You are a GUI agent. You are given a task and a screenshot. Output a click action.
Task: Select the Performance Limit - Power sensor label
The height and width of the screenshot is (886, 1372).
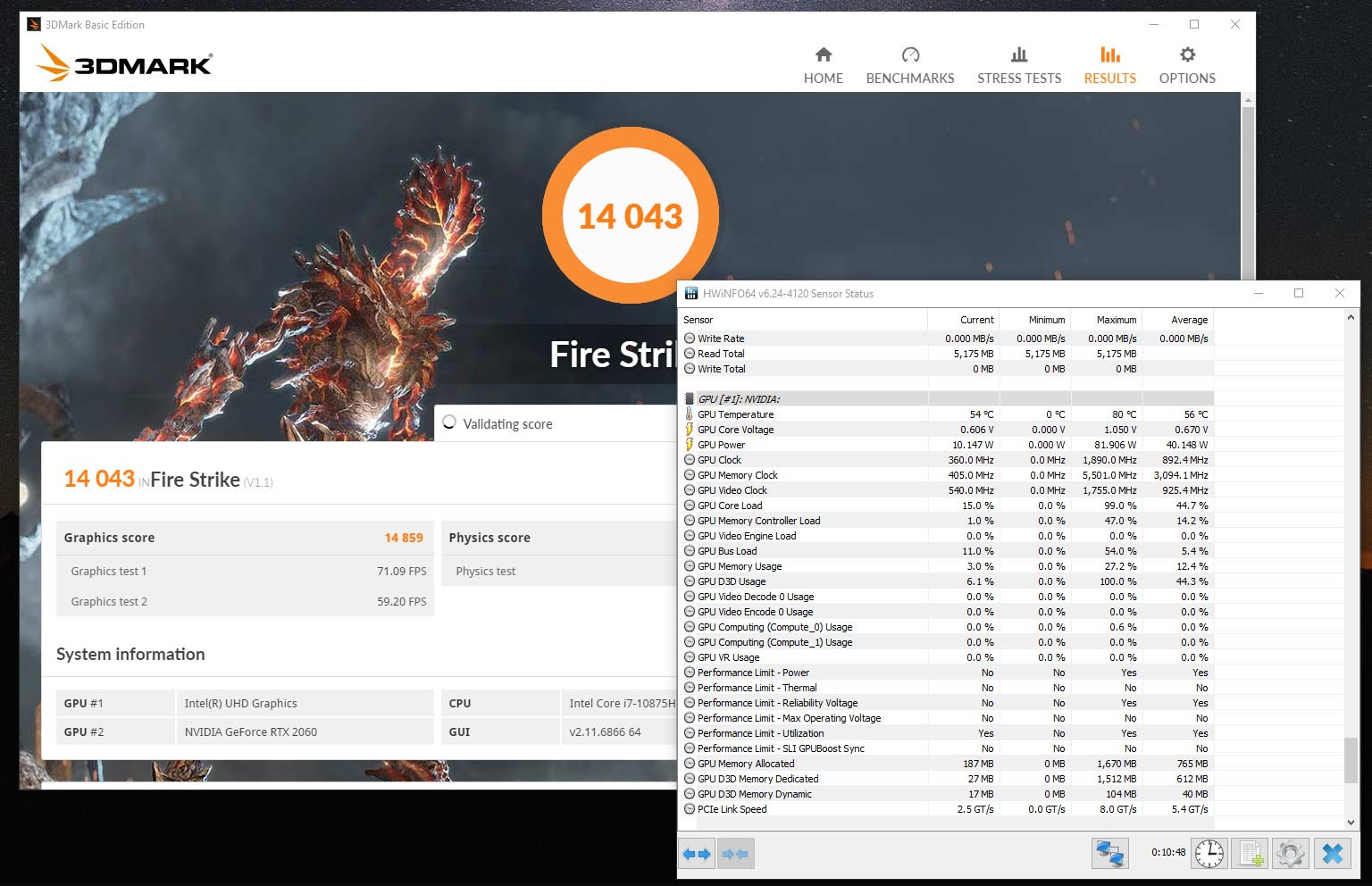[753, 673]
